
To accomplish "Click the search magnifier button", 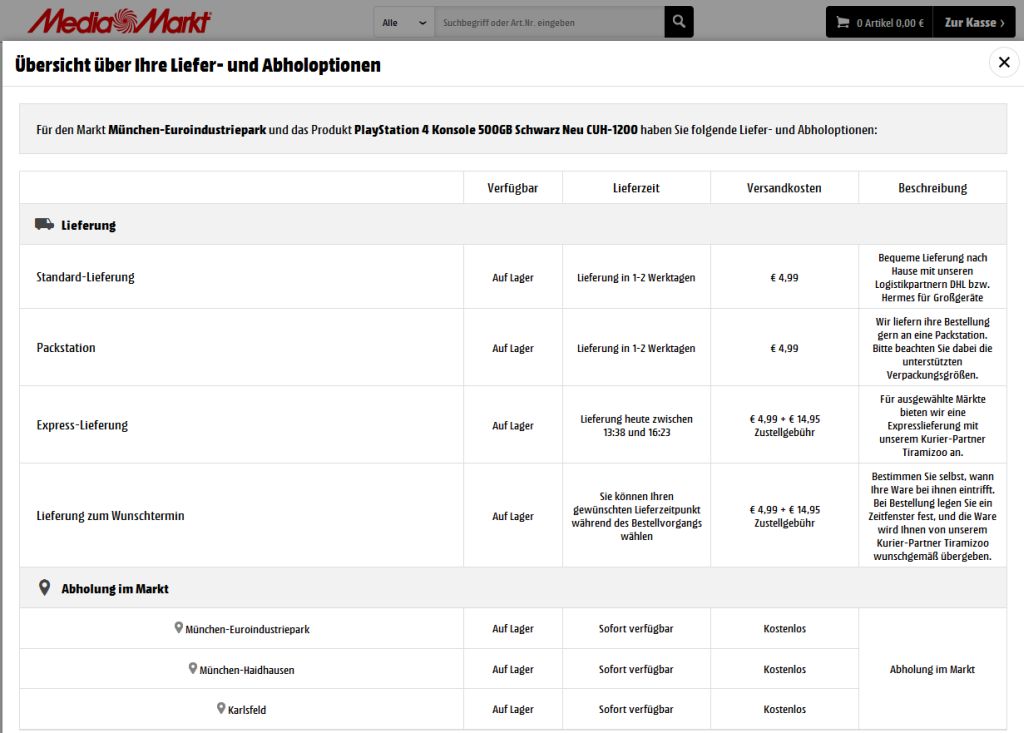I will pyautogui.click(x=679, y=22).
